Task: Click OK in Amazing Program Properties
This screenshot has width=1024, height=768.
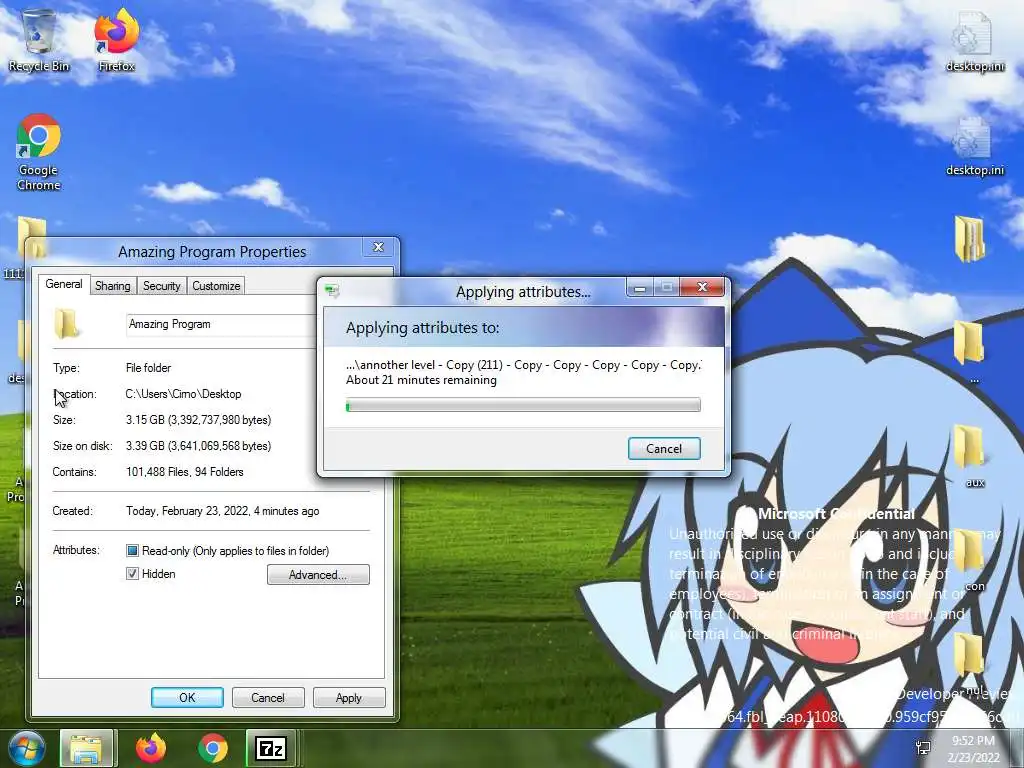Action: (x=187, y=697)
